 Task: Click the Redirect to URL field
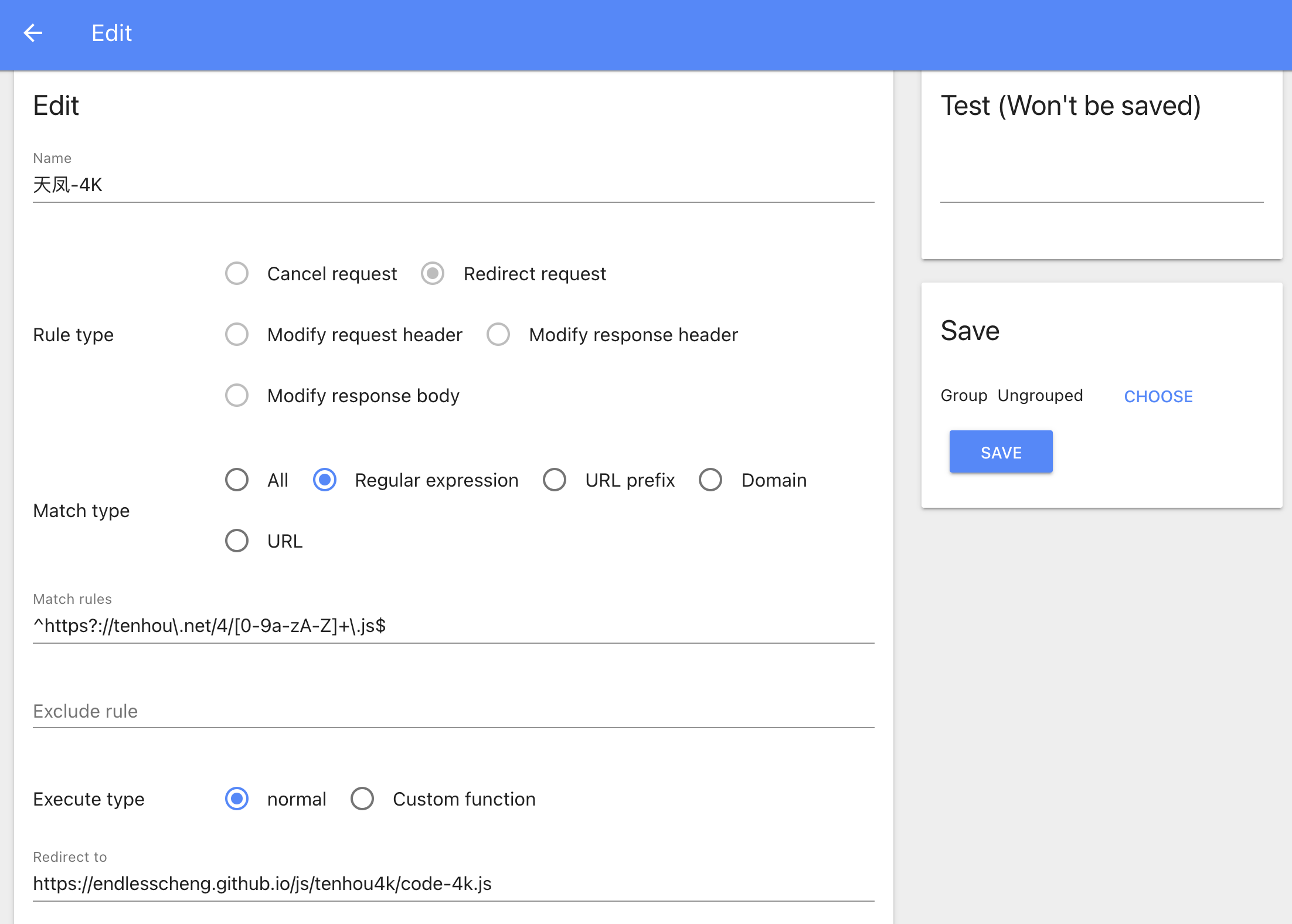[x=453, y=884]
